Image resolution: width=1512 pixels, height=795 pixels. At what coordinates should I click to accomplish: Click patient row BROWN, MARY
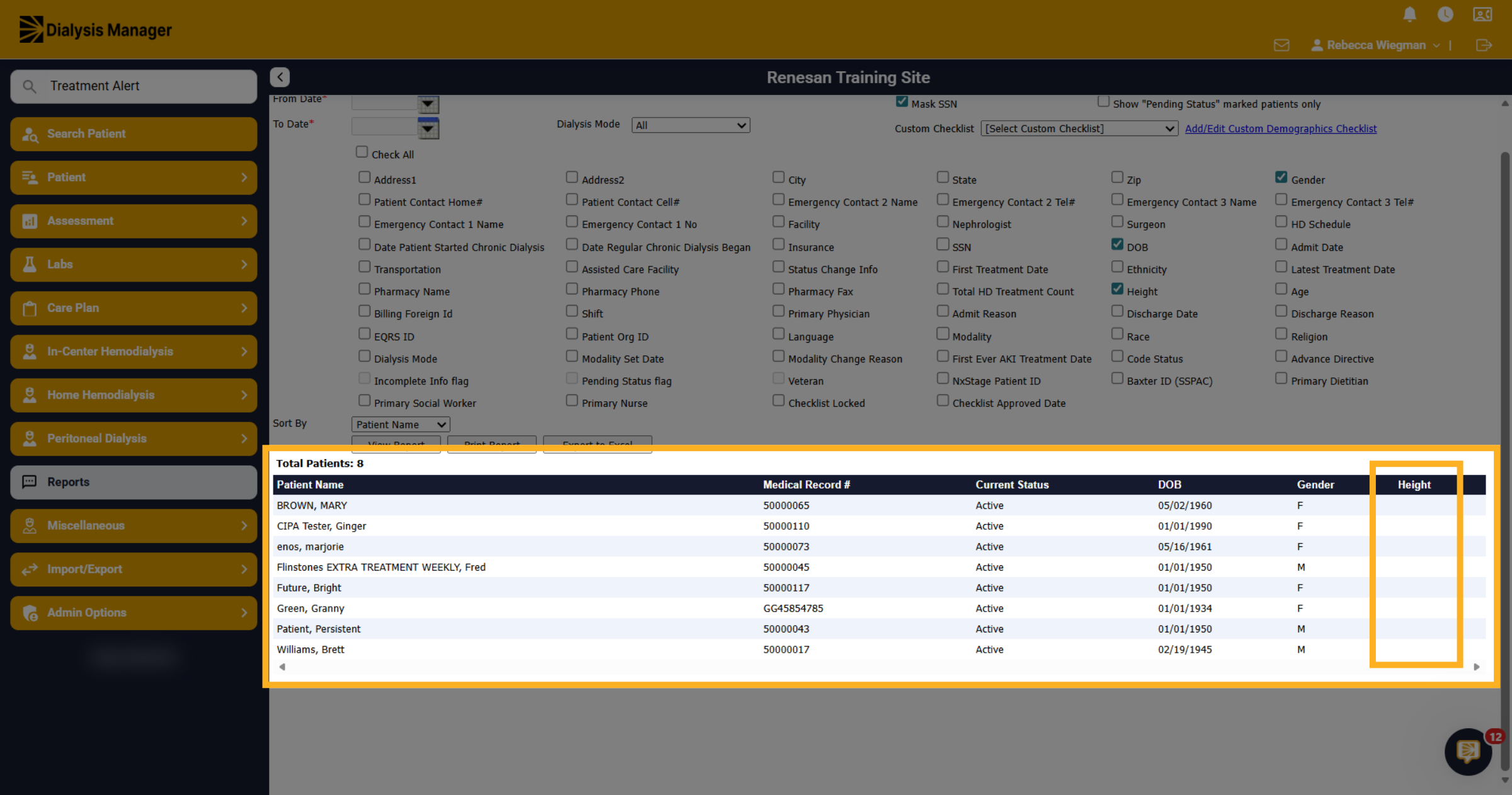point(879,505)
